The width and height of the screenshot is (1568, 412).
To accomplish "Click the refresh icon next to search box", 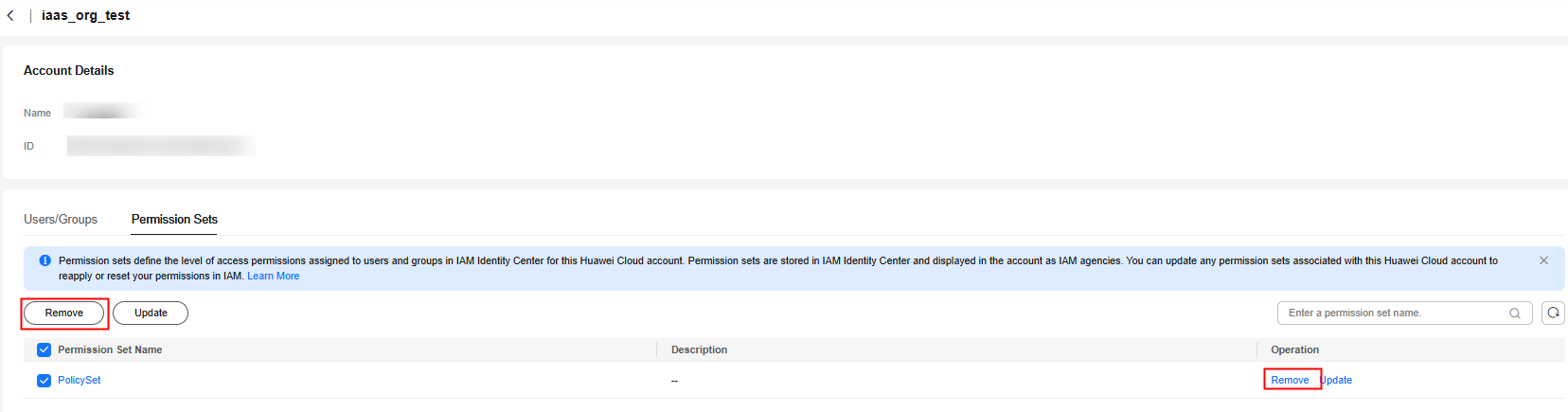I will click(1553, 313).
